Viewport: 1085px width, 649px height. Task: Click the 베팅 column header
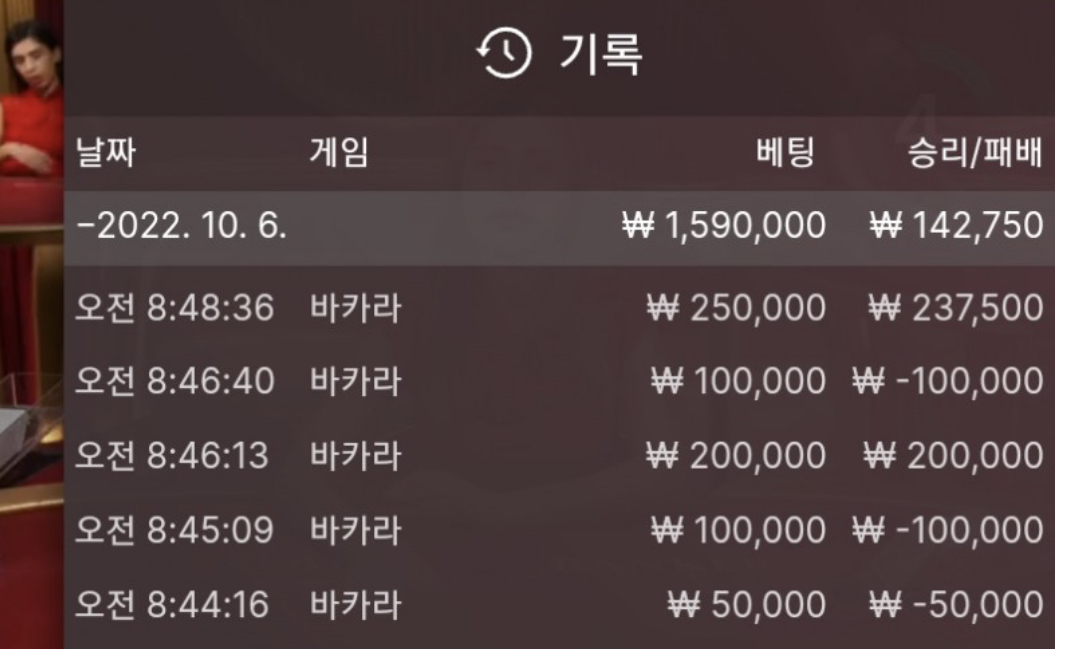785,153
